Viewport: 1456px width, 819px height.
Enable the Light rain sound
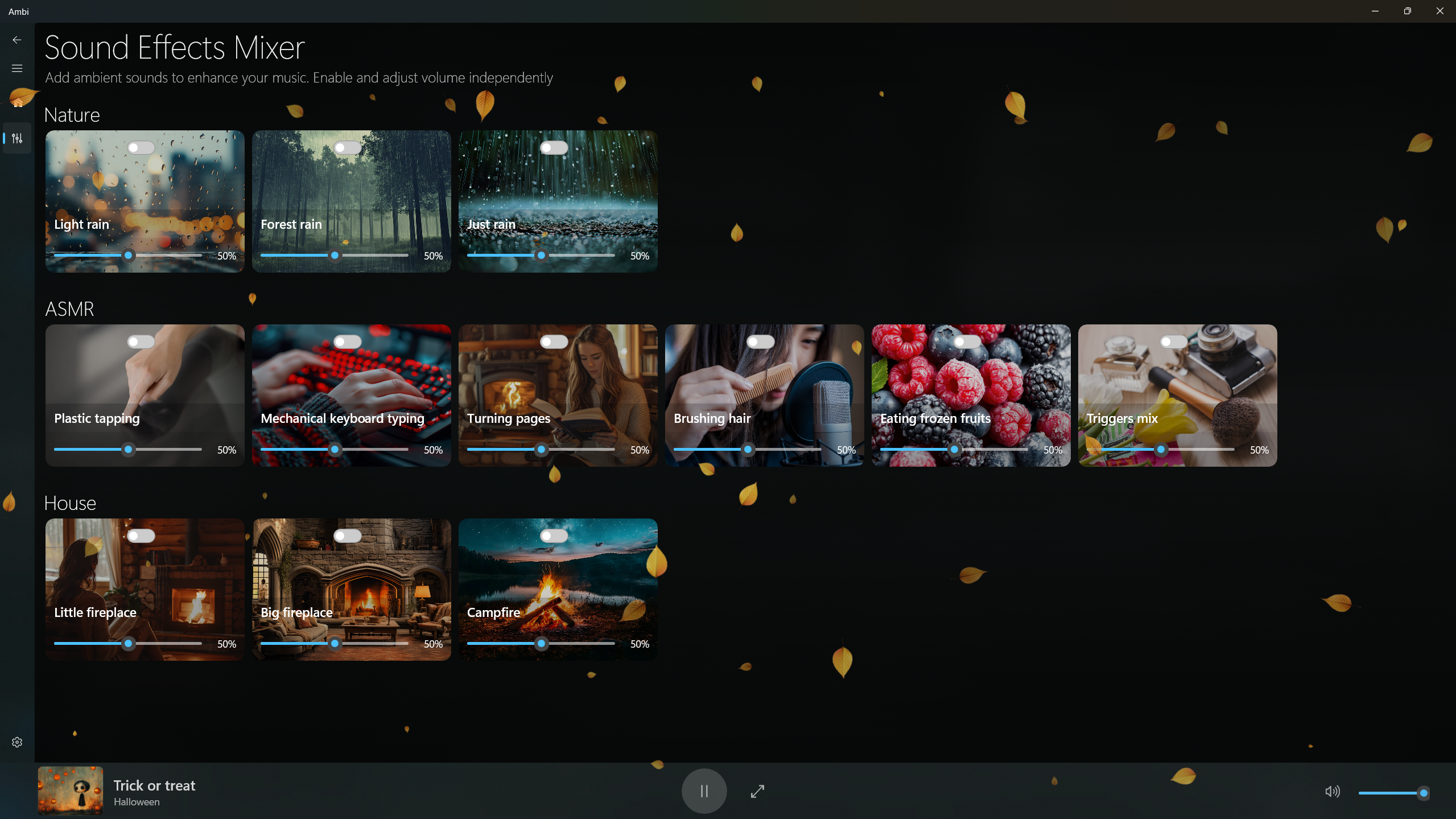[x=140, y=147]
